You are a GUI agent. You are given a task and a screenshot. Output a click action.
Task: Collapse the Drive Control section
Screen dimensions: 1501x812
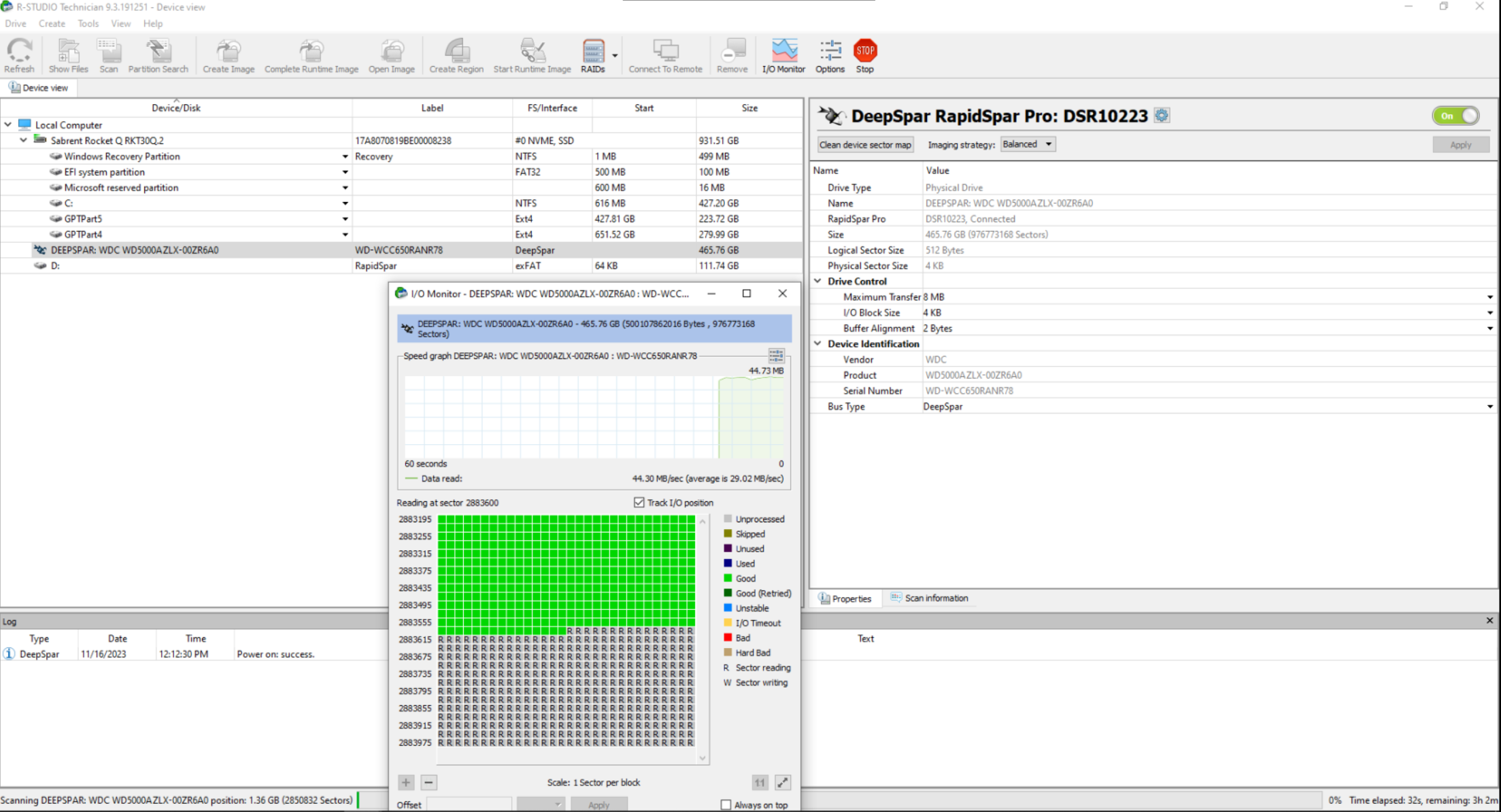click(817, 281)
